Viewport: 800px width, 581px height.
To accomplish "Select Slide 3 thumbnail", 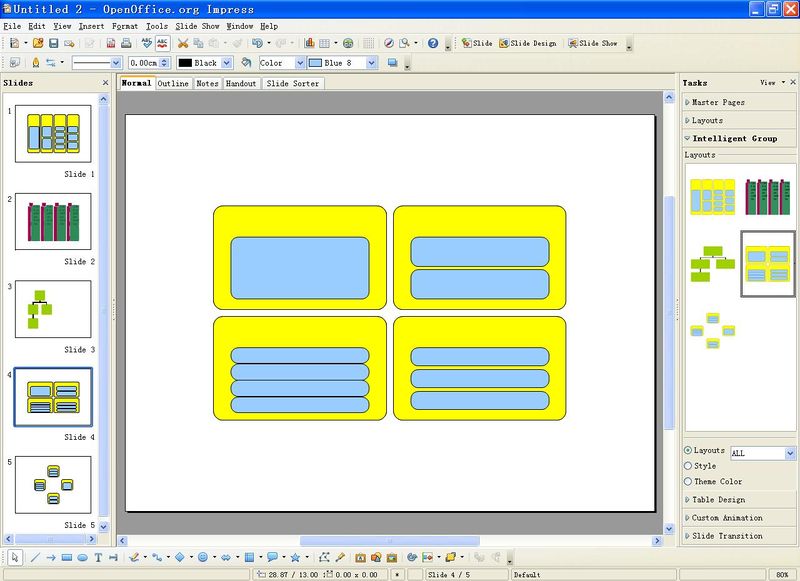I will pos(53,309).
